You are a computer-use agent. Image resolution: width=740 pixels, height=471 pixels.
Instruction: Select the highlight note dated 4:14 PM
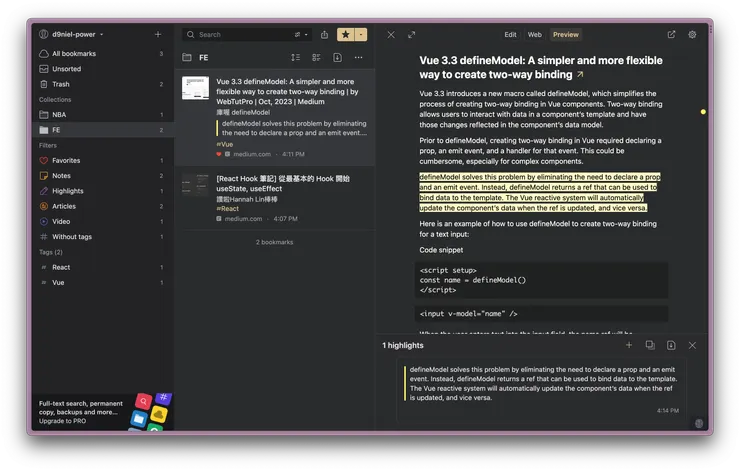pos(542,389)
